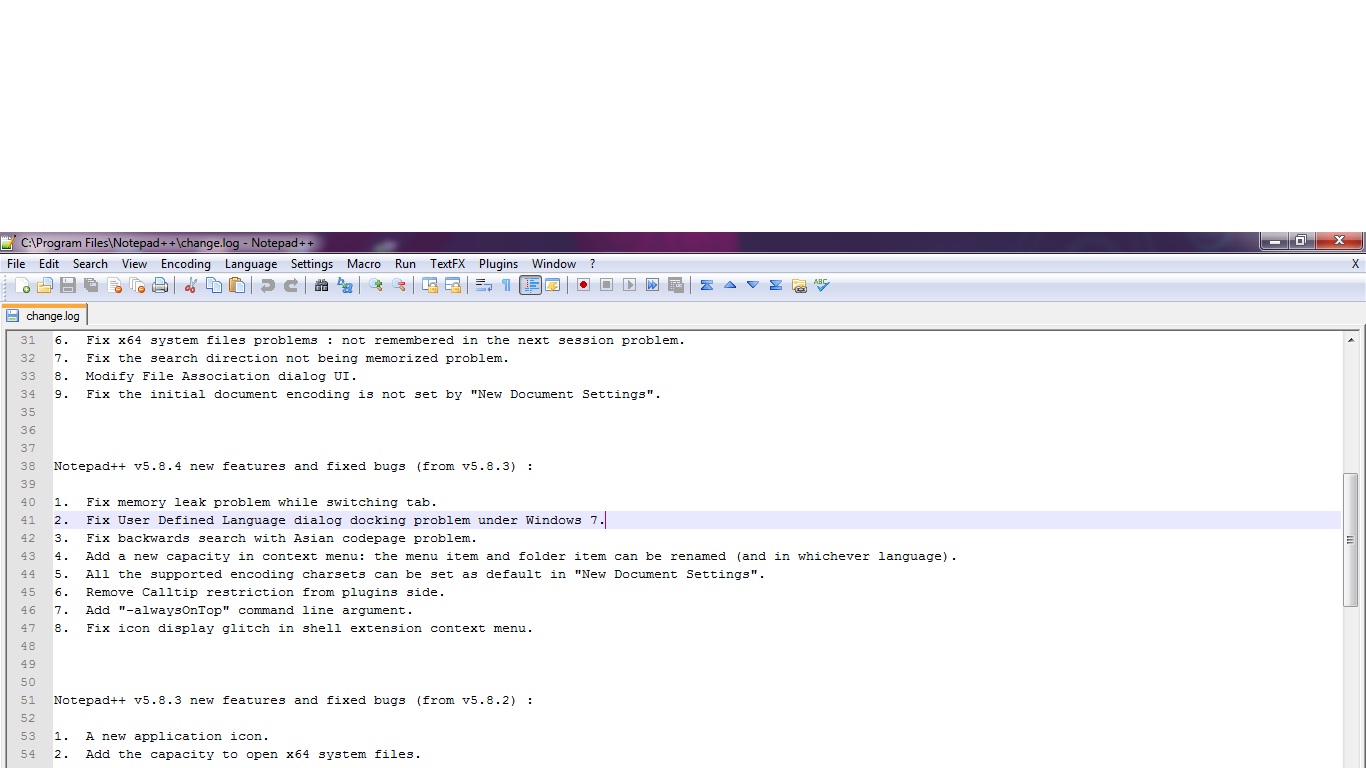This screenshot has height=768, width=1366.
Task: Click the blue up triangle toolbar icon
Action: tap(730, 286)
